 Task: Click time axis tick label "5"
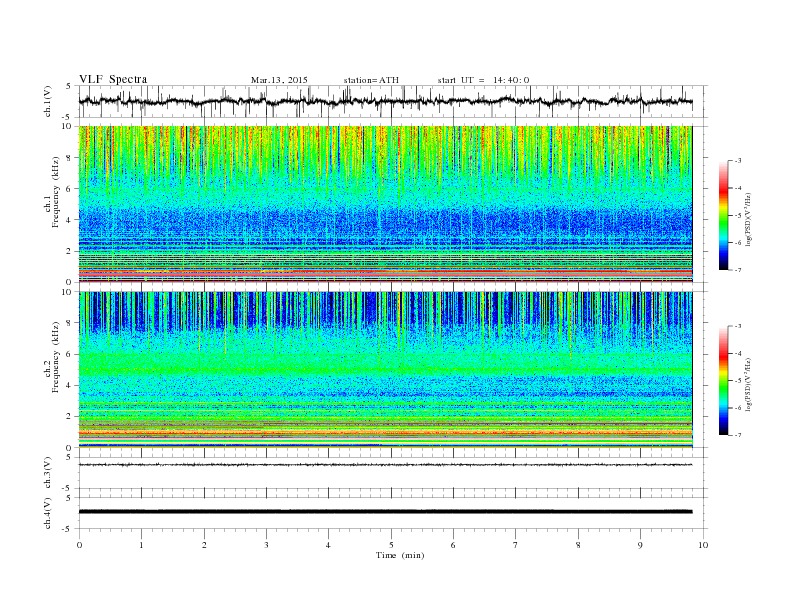(x=391, y=545)
